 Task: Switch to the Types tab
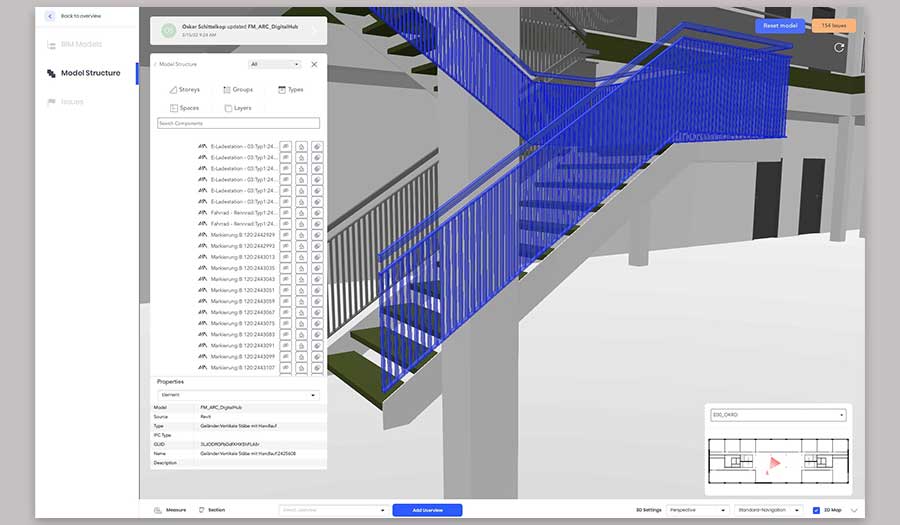pos(290,90)
